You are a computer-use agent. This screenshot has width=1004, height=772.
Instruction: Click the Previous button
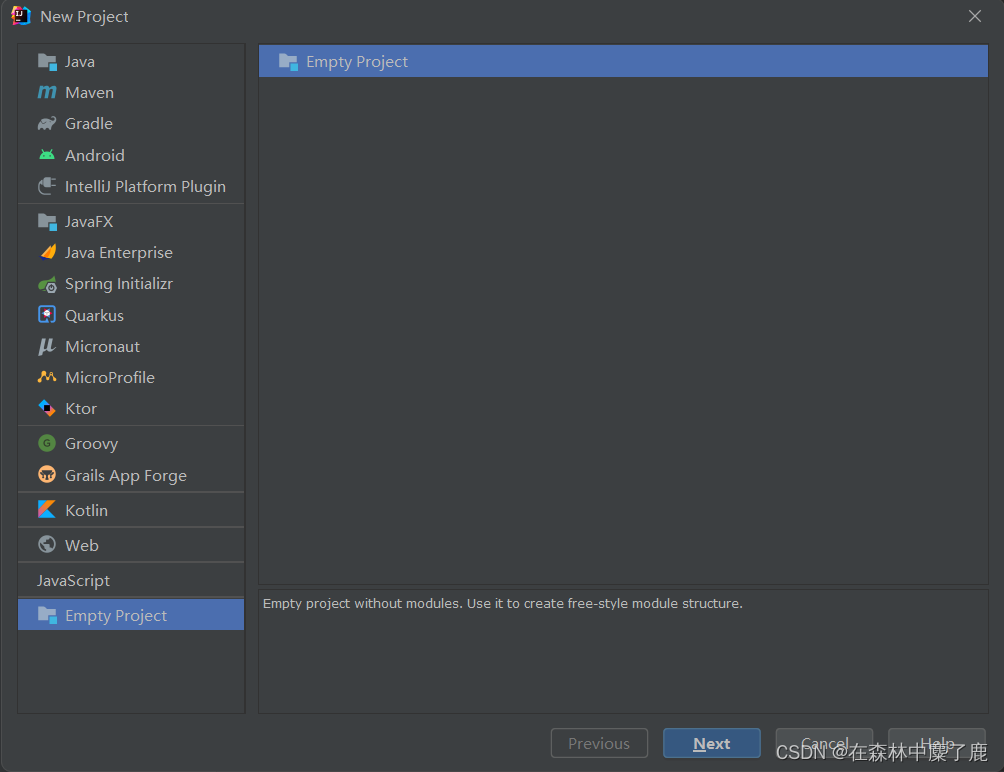pos(599,743)
